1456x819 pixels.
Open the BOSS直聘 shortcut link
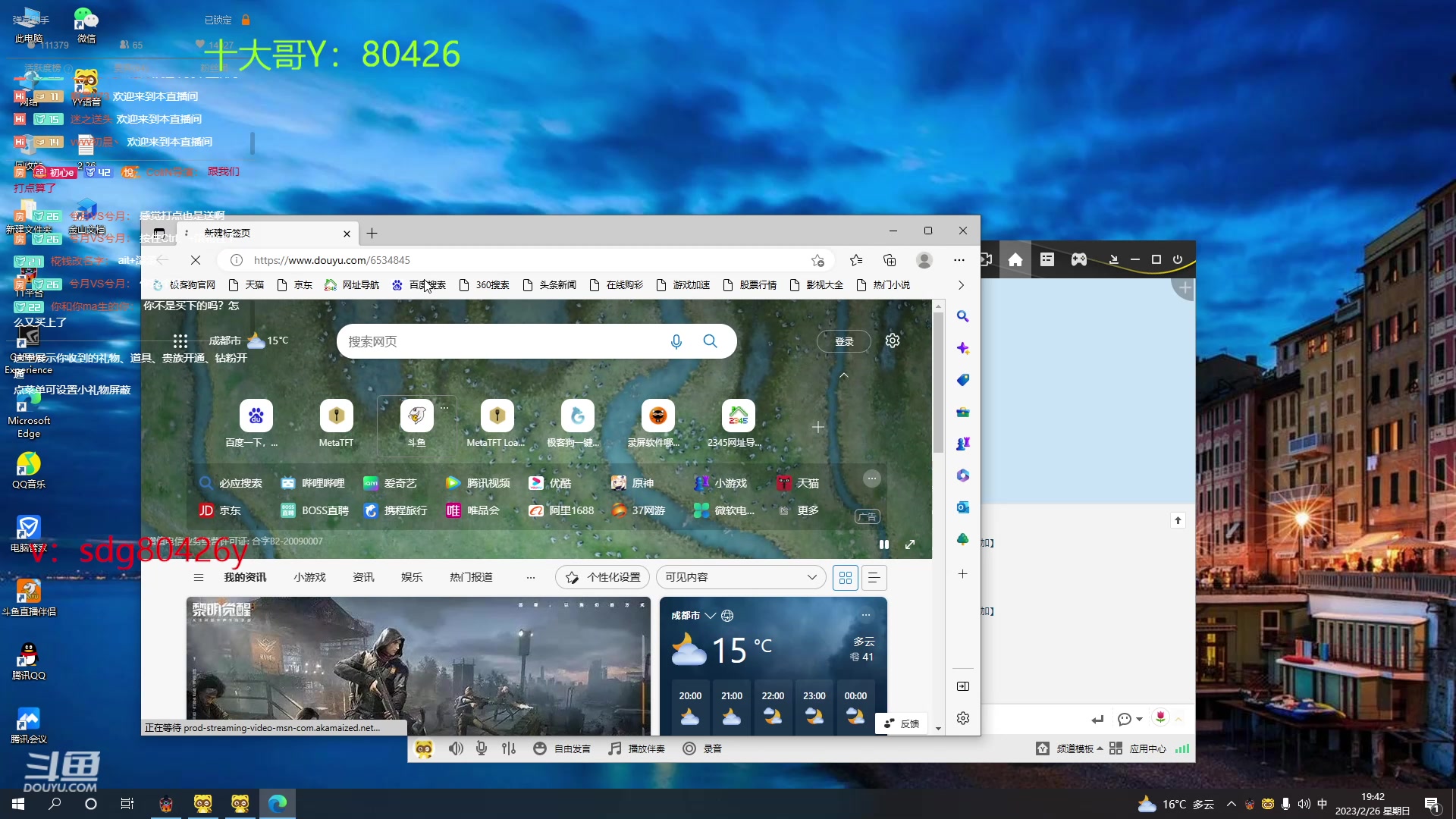click(x=315, y=510)
